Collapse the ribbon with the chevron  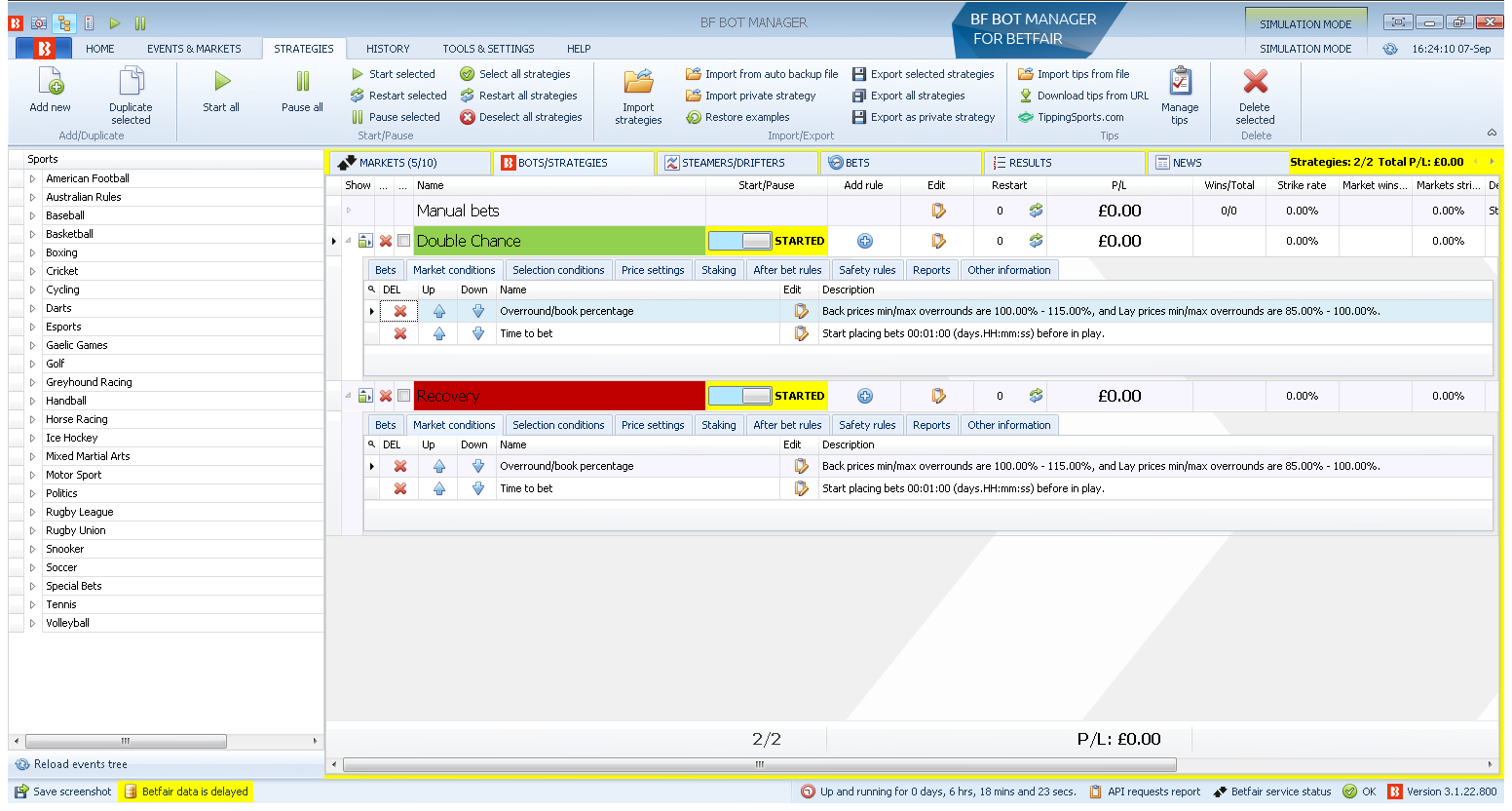coord(1492,133)
